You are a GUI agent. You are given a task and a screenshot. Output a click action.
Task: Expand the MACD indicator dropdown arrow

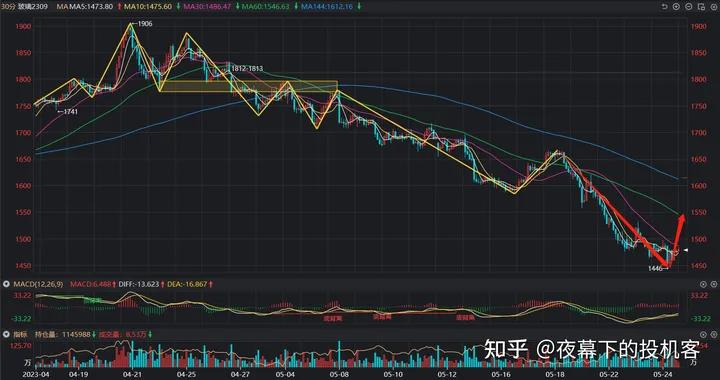[6, 285]
